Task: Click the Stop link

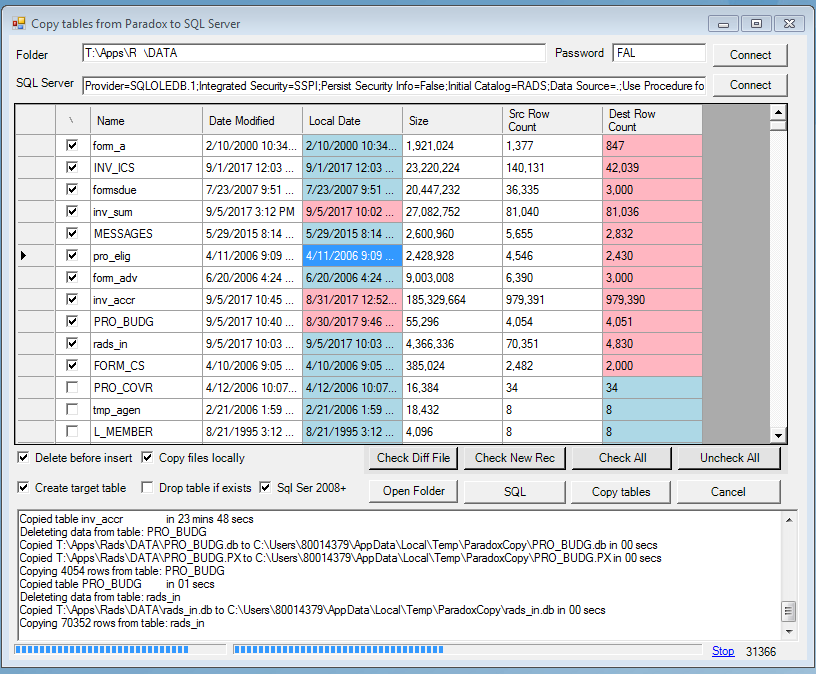Action: [723, 651]
